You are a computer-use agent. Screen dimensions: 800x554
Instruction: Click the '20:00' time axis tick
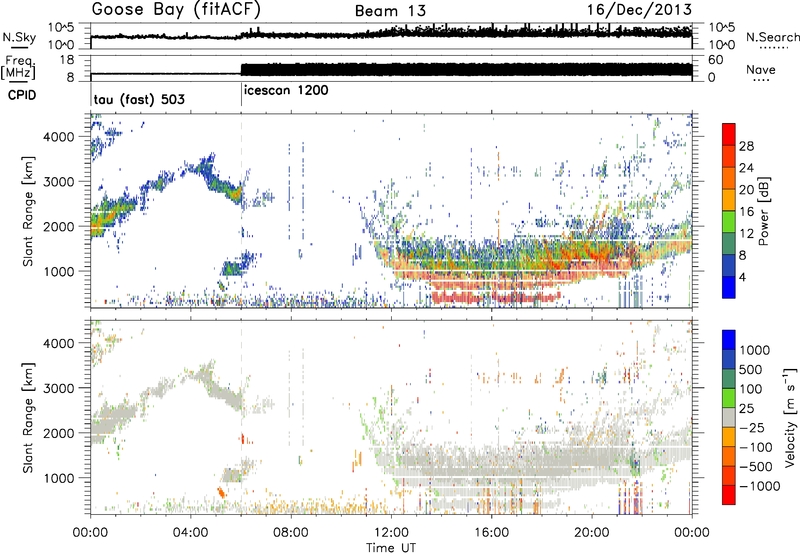coord(592,533)
